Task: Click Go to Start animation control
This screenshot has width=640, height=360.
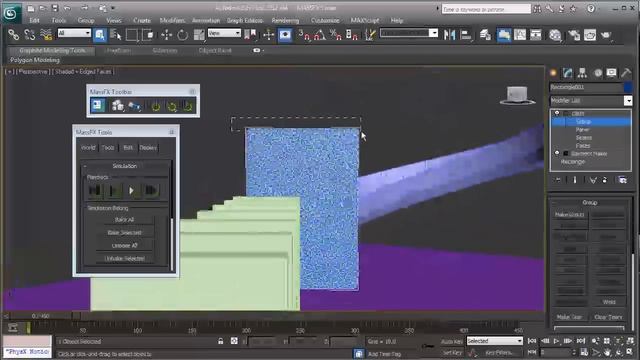Action: coord(532,341)
